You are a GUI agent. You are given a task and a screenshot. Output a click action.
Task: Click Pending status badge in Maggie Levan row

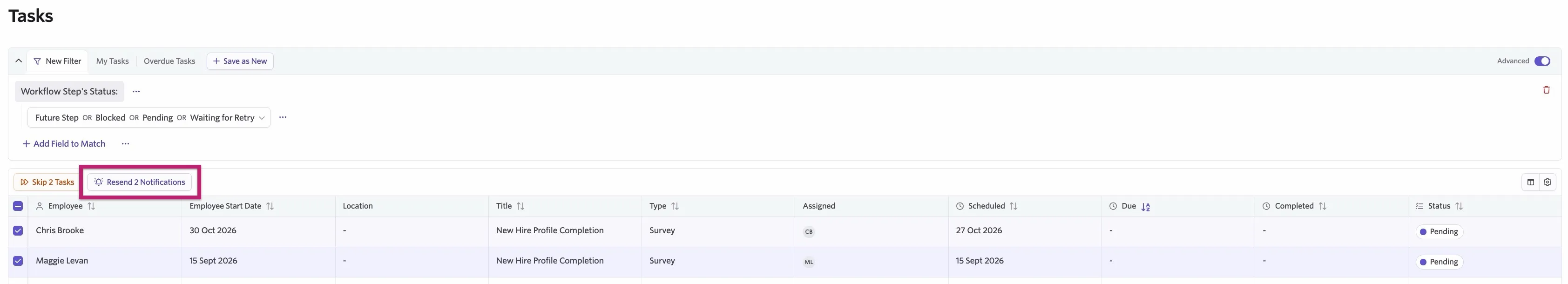(1439, 262)
